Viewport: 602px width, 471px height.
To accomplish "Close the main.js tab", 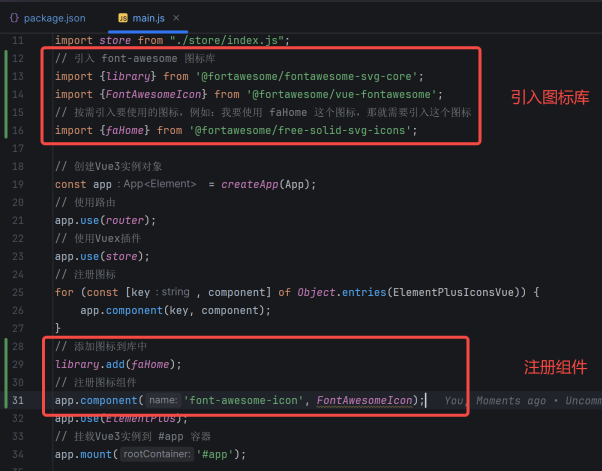I will [176, 18].
